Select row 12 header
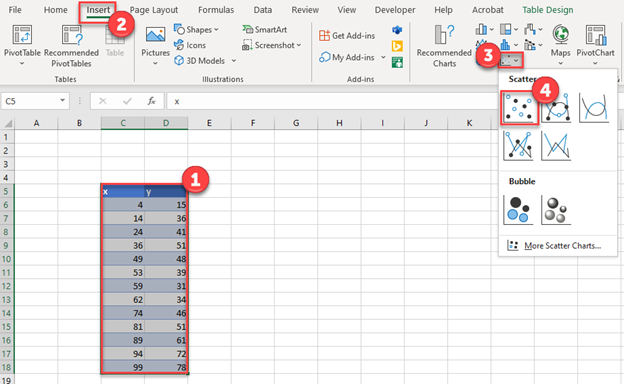 click(7, 286)
